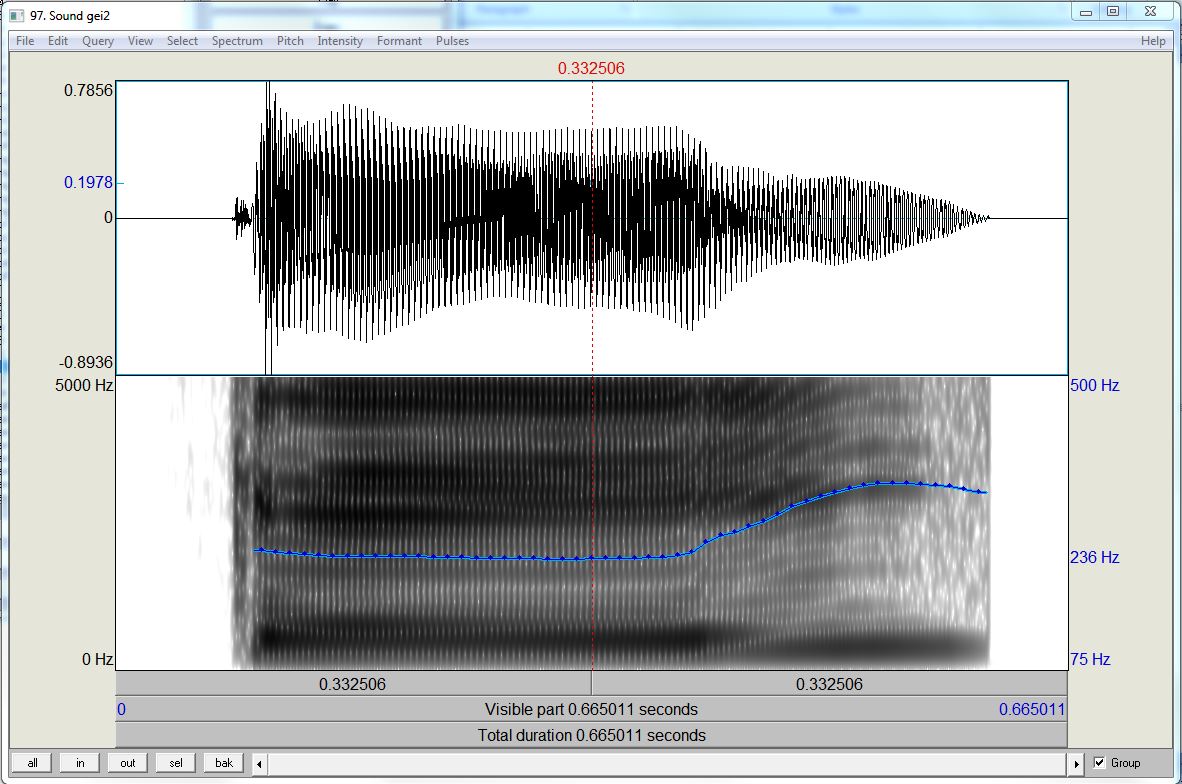Click the 'in' zoom button

tap(80, 763)
